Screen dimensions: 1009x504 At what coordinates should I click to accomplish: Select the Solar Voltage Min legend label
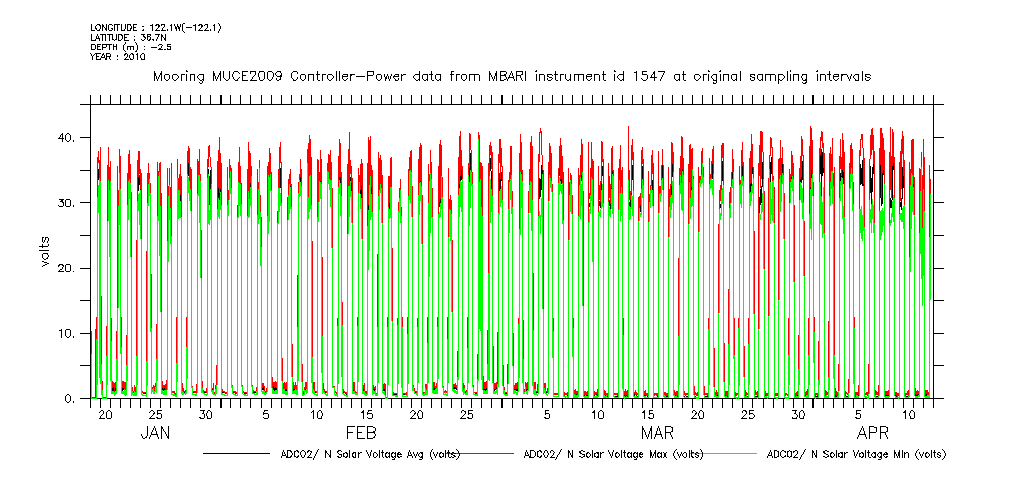(855, 454)
